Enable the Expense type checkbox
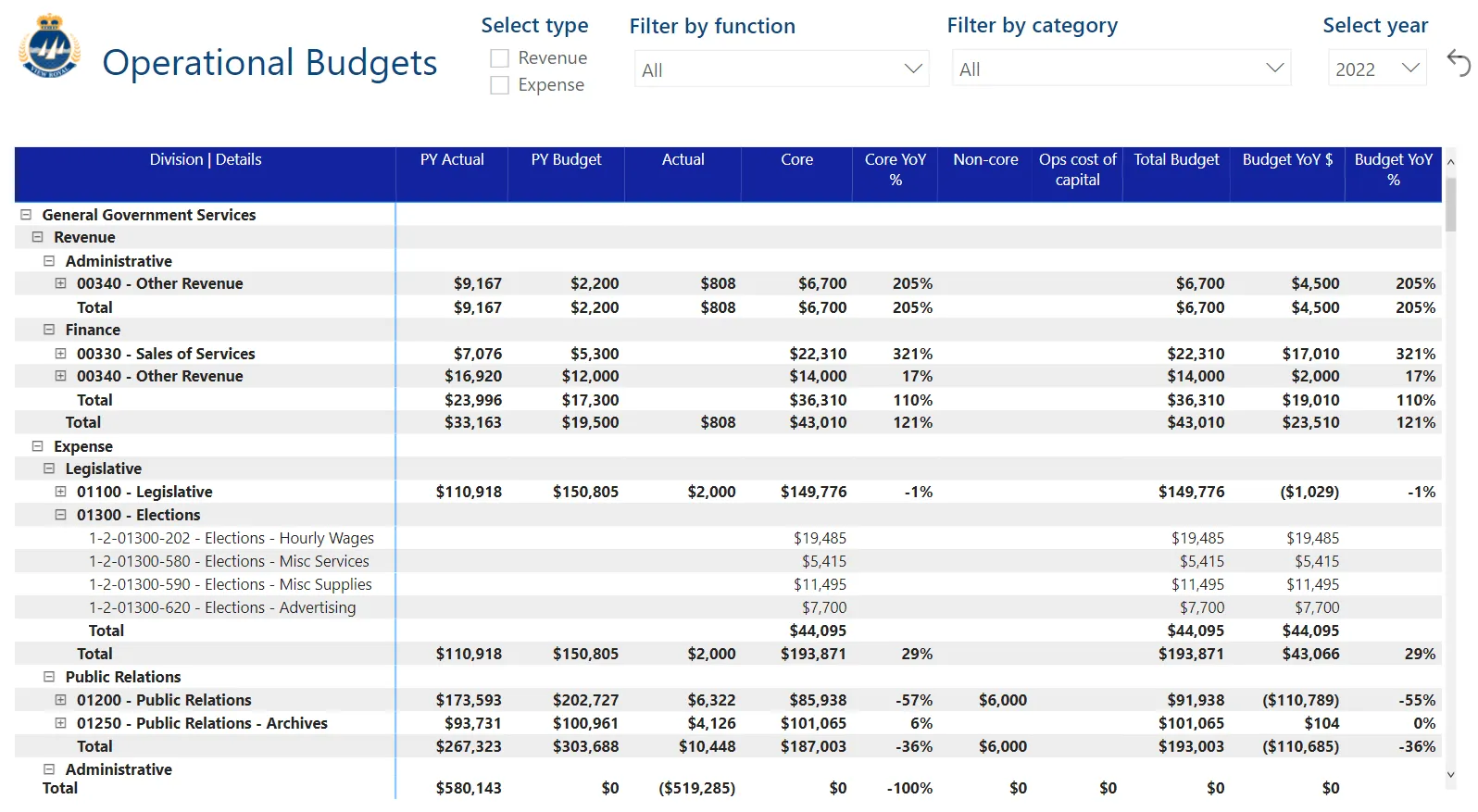 499,85
